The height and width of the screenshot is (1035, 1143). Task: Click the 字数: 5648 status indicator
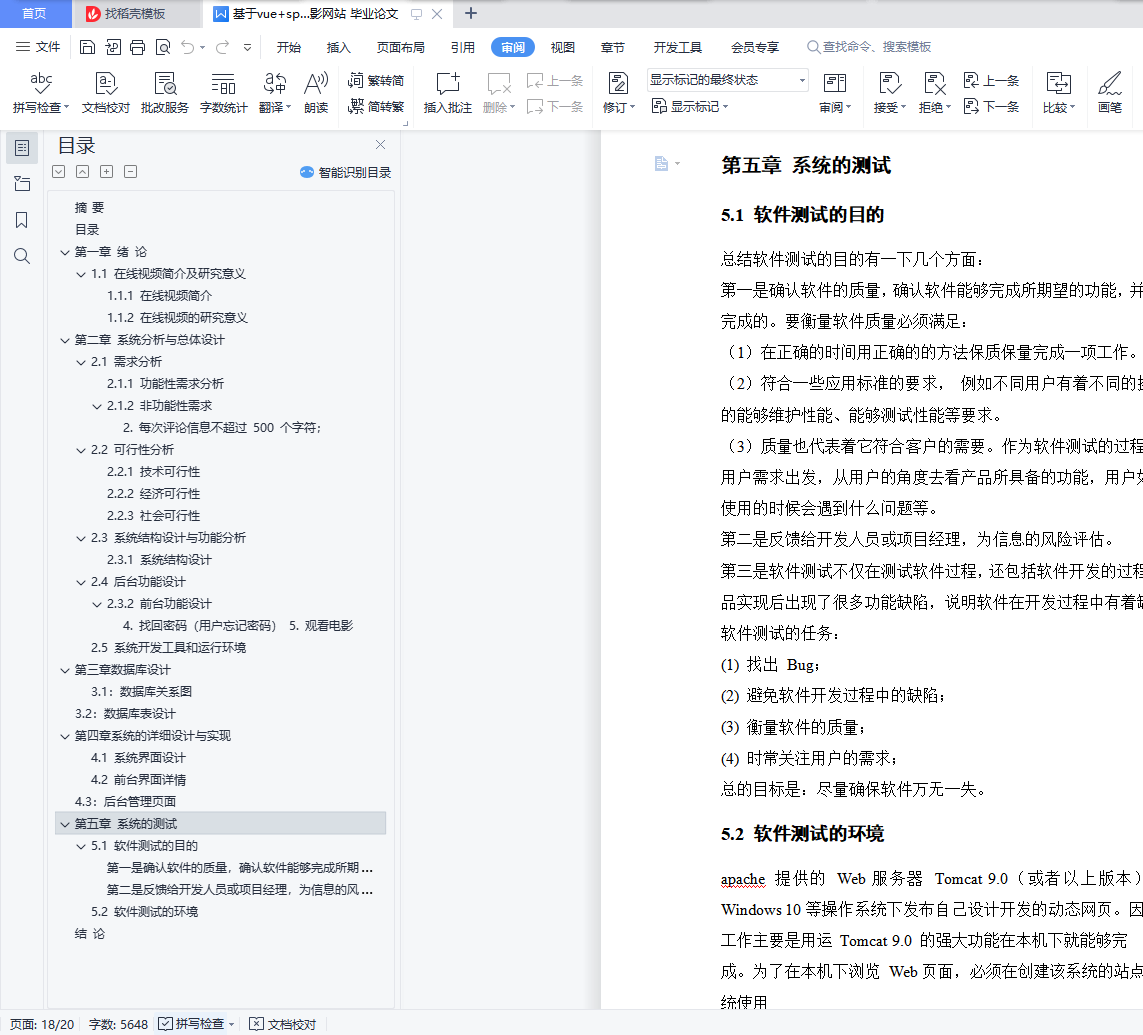pos(118,1024)
